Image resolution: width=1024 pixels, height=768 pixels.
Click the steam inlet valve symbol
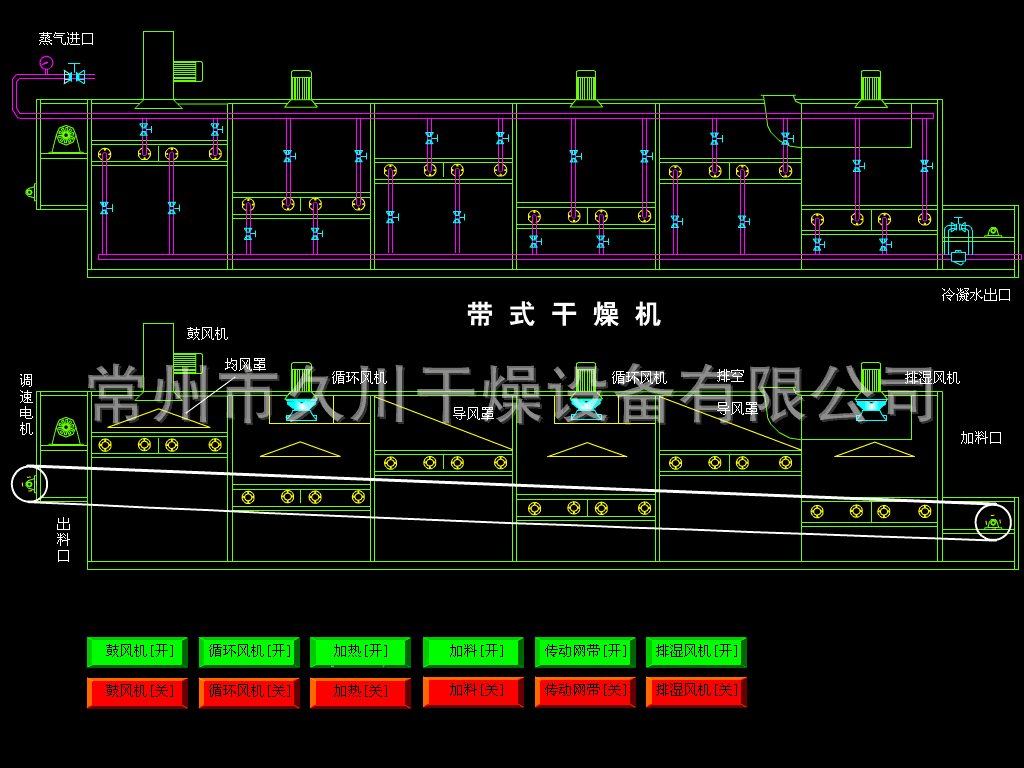pyautogui.click(x=74, y=75)
